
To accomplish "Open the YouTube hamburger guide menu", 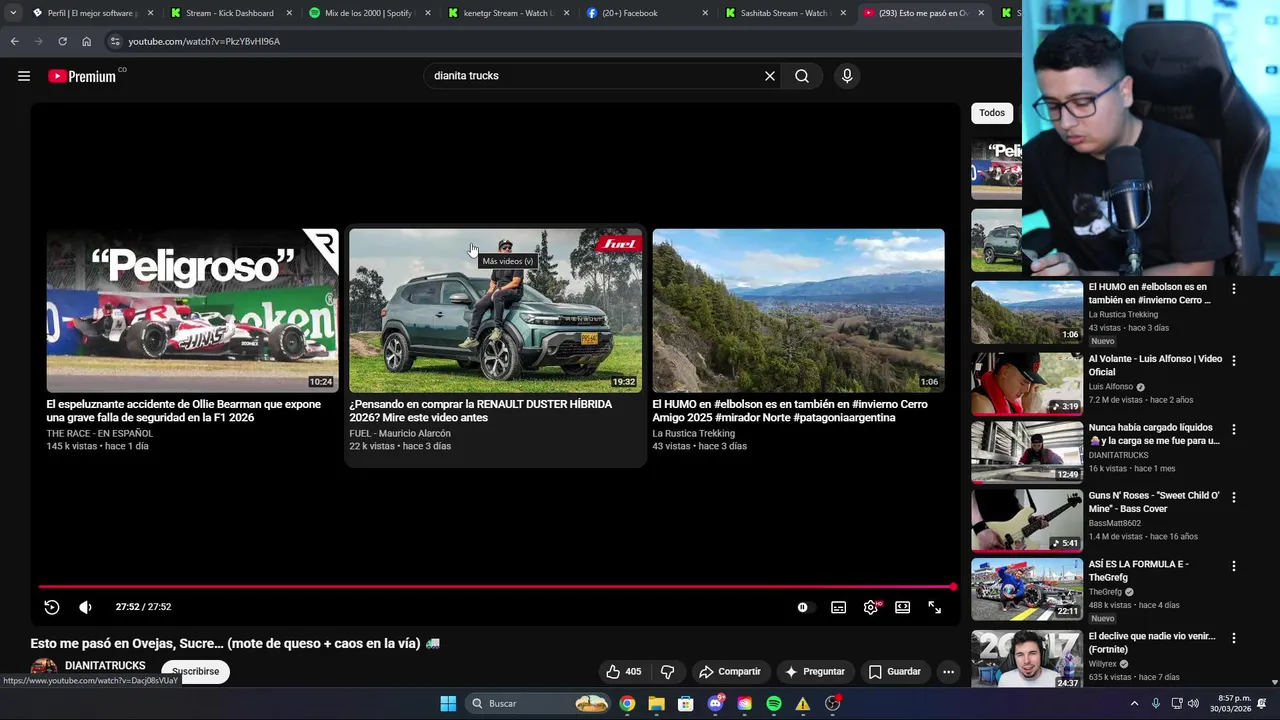I will [x=24, y=76].
